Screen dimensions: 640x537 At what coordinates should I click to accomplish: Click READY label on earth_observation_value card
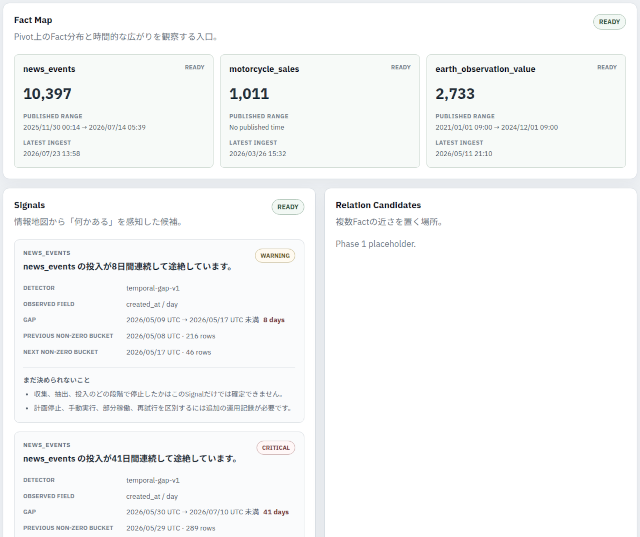607,67
